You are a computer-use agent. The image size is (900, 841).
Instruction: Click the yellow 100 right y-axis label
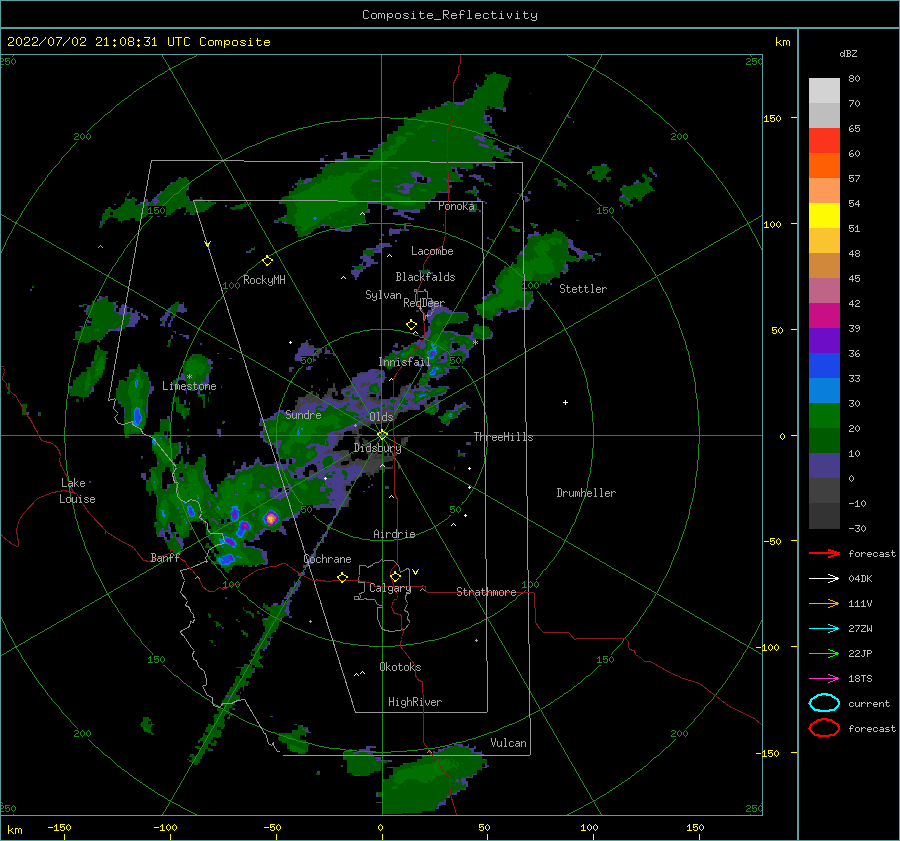tap(772, 224)
